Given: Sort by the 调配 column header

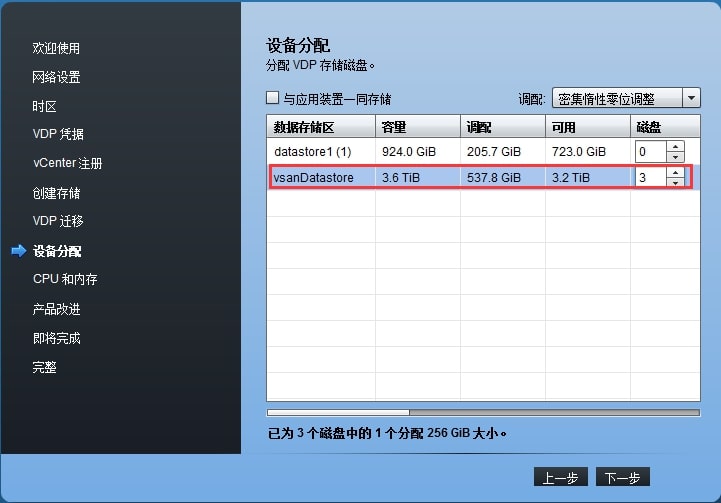Looking at the screenshot, I should (x=503, y=126).
